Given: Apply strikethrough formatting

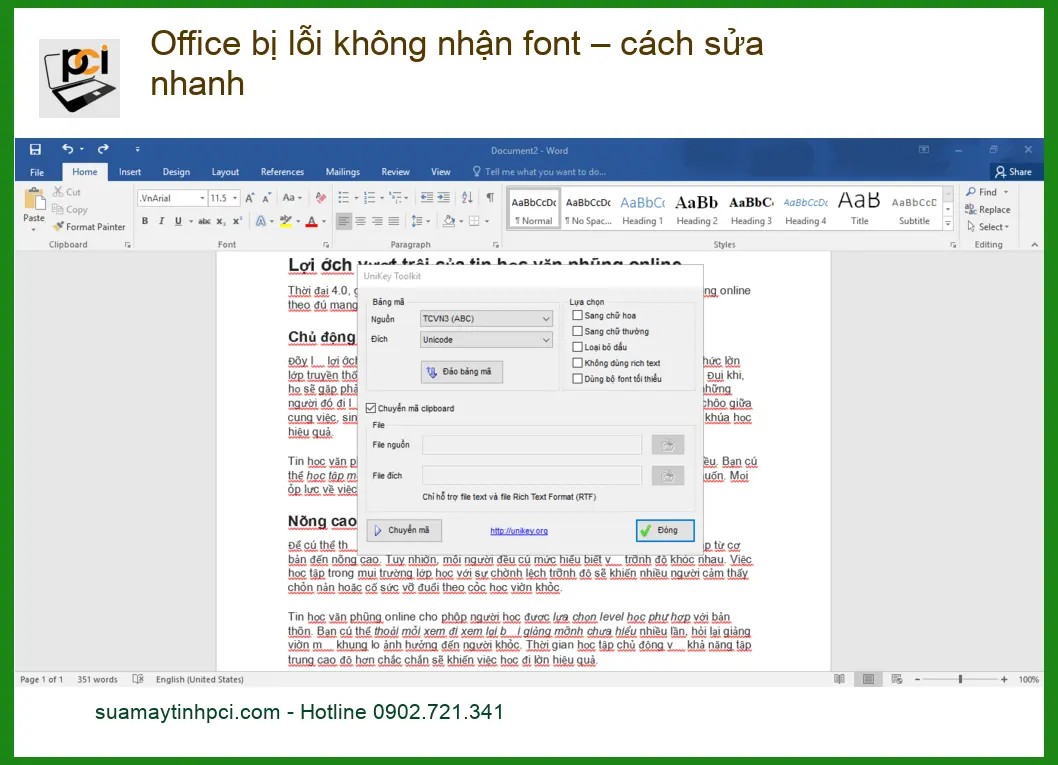Looking at the screenshot, I should [204, 221].
